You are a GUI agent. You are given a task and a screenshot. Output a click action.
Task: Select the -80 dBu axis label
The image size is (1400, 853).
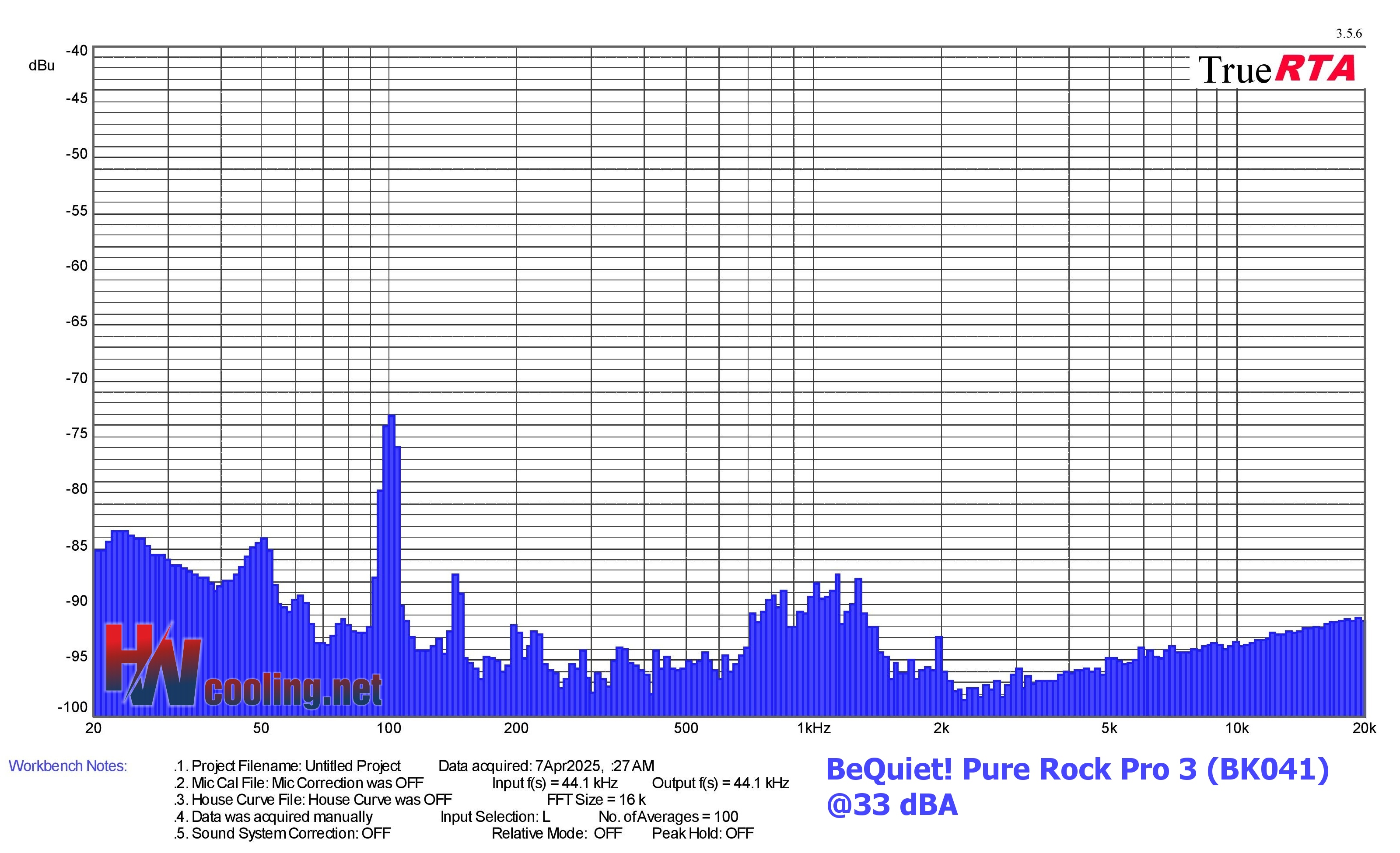point(77,489)
